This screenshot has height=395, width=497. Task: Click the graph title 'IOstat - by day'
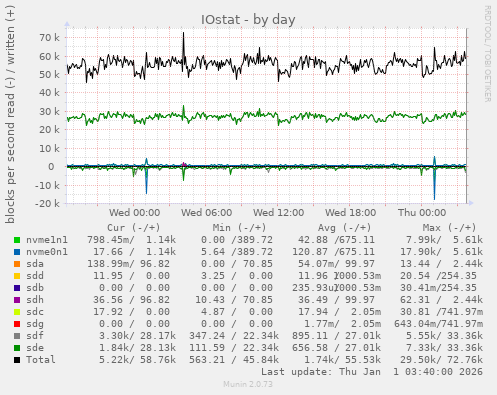point(248,20)
